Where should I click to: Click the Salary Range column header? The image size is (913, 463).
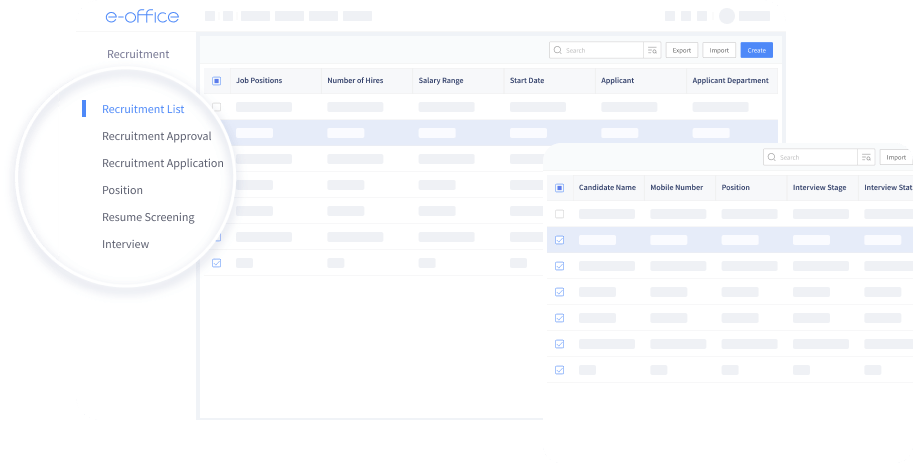441,81
